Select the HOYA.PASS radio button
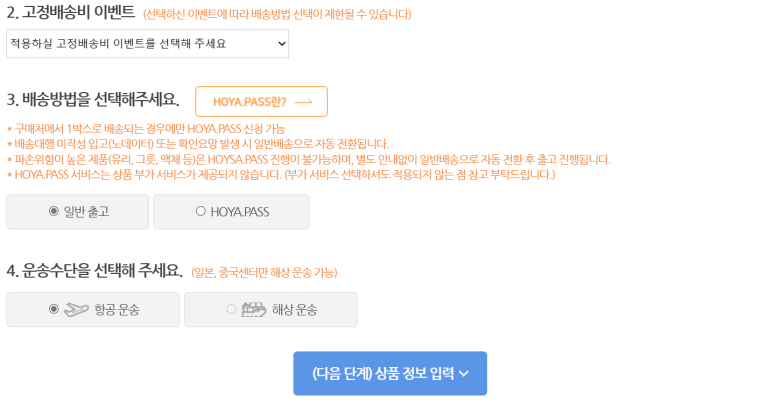This screenshot has width=773, height=402. coord(200,211)
